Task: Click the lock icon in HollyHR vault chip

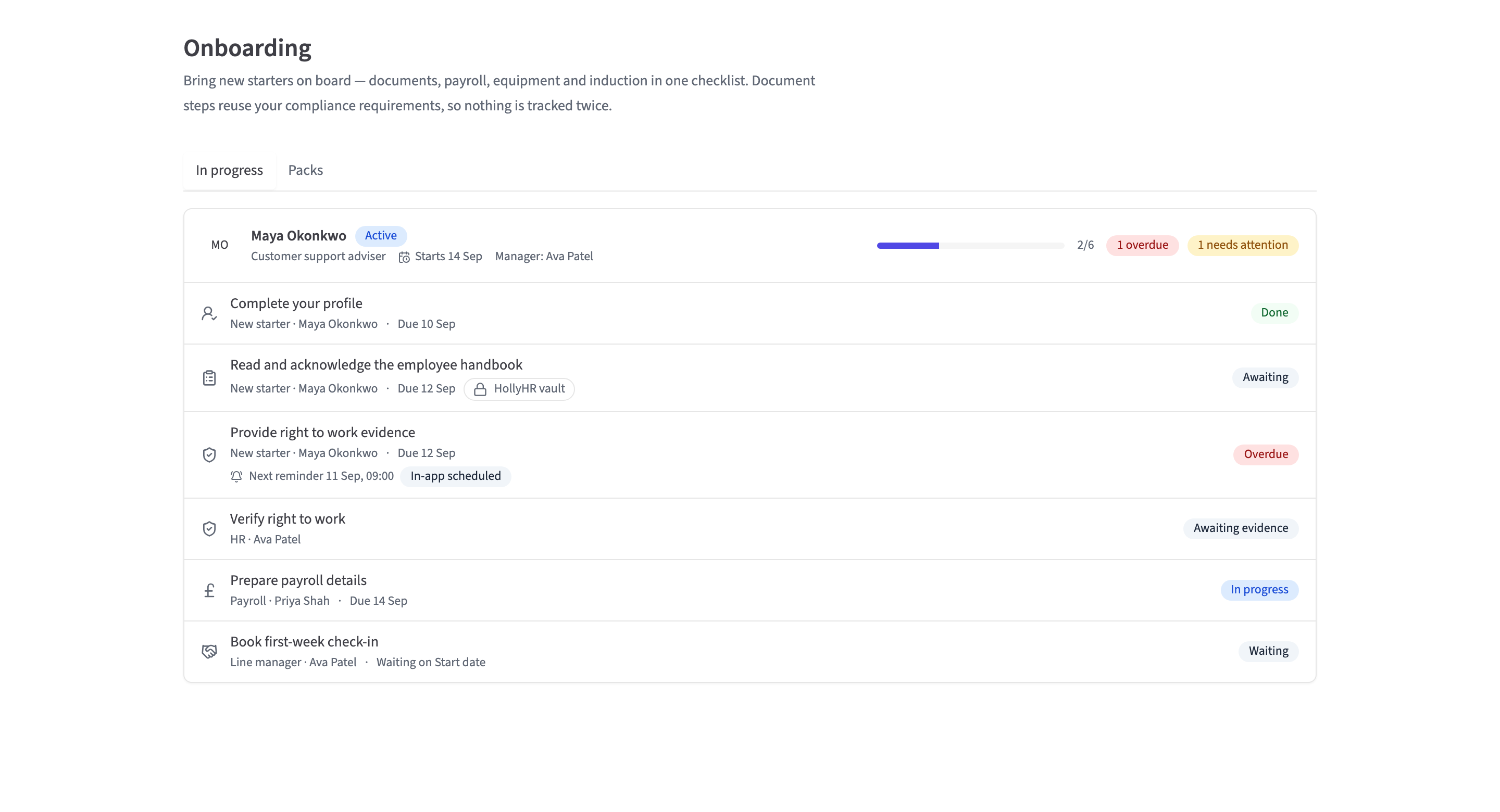Action: click(480, 389)
